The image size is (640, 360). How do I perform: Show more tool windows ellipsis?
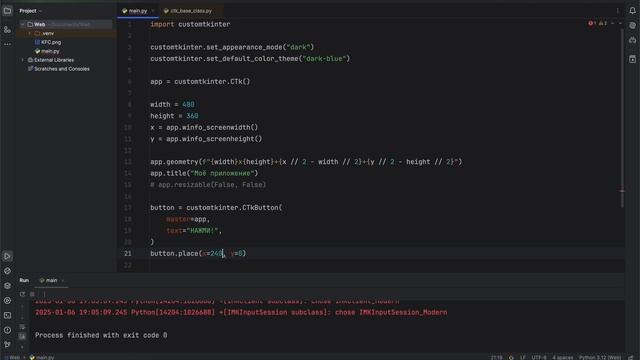[7, 44]
